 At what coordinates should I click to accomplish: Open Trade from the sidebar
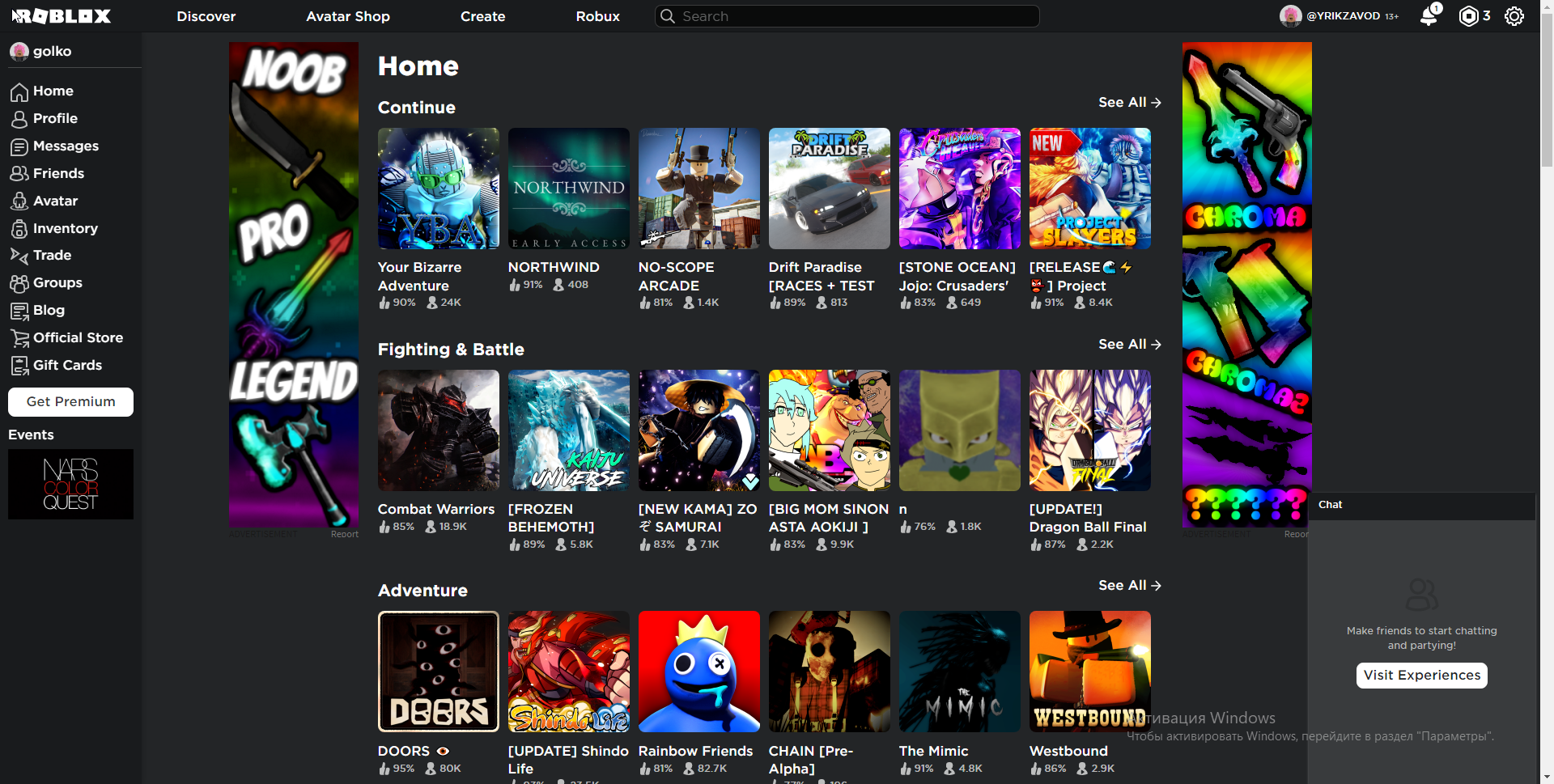pyautogui.click(x=52, y=256)
